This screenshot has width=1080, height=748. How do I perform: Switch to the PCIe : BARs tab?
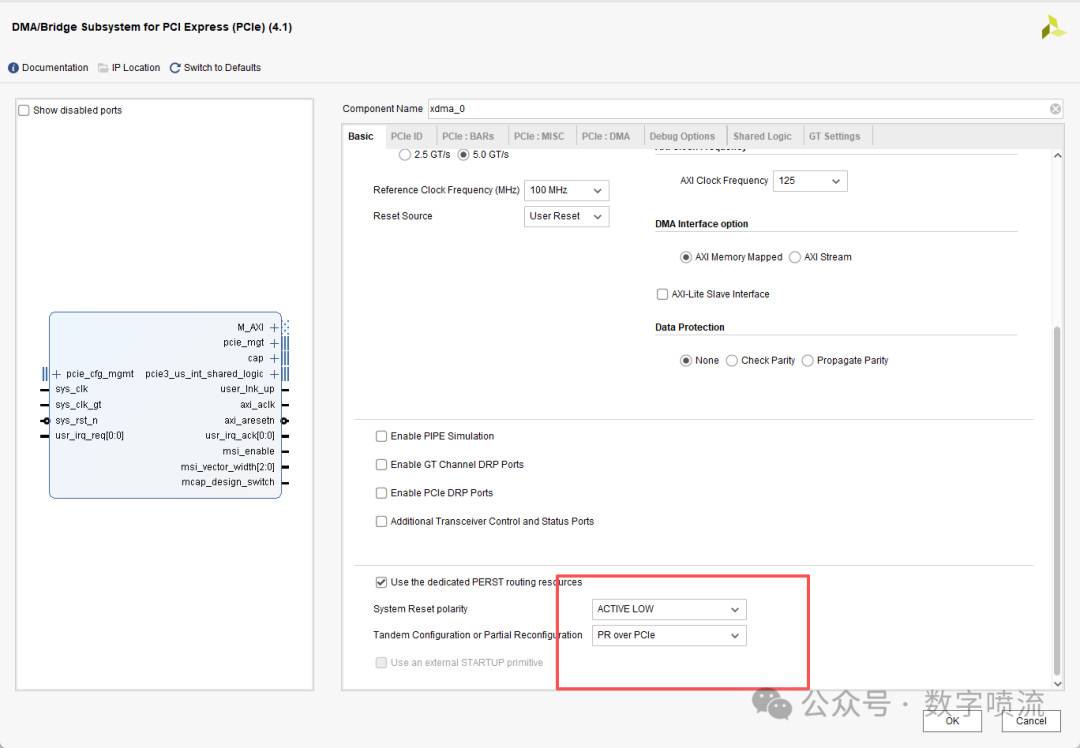[468, 136]
